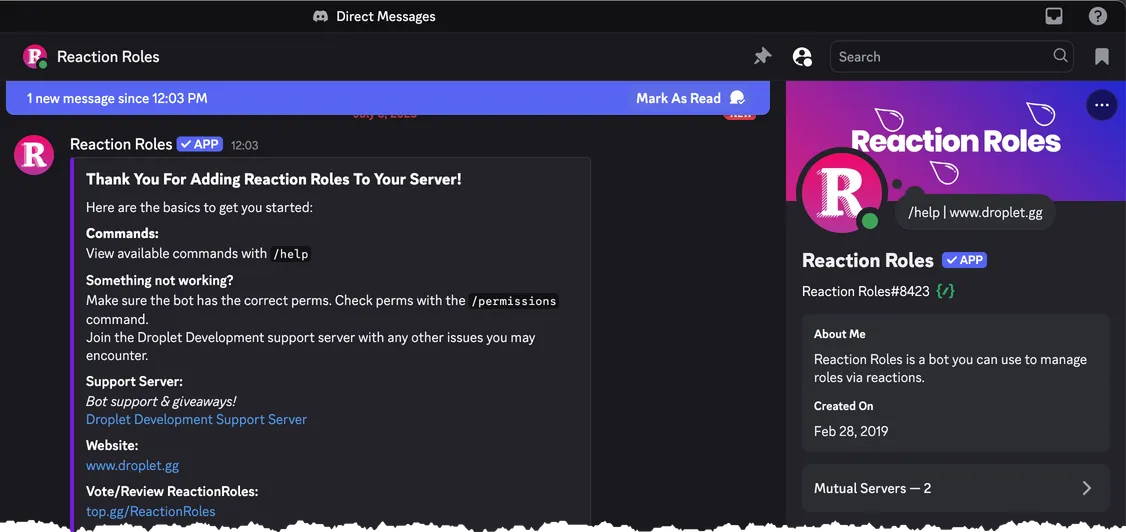
Task: Click the Support Server: heading
Action: click(x=134, y=381)
